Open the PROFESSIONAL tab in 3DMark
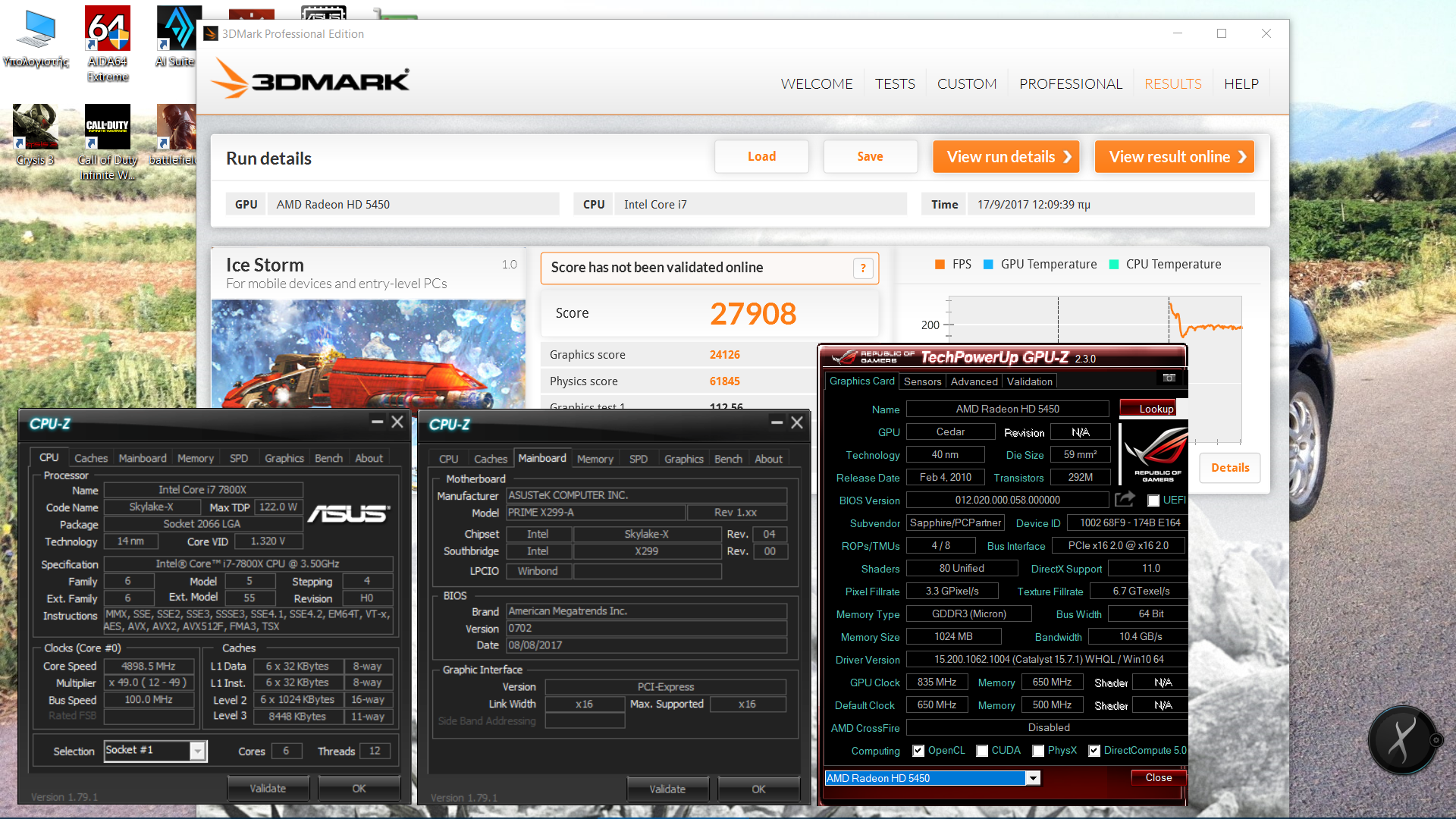Screen dimensions: 1456x819 point(1070,83)
